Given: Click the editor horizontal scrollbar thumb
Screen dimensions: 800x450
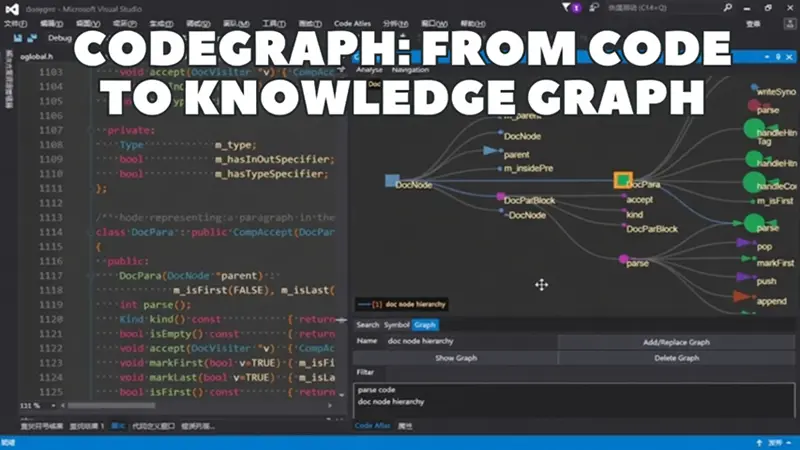Looking at the screenshot, I should [111, 406].
